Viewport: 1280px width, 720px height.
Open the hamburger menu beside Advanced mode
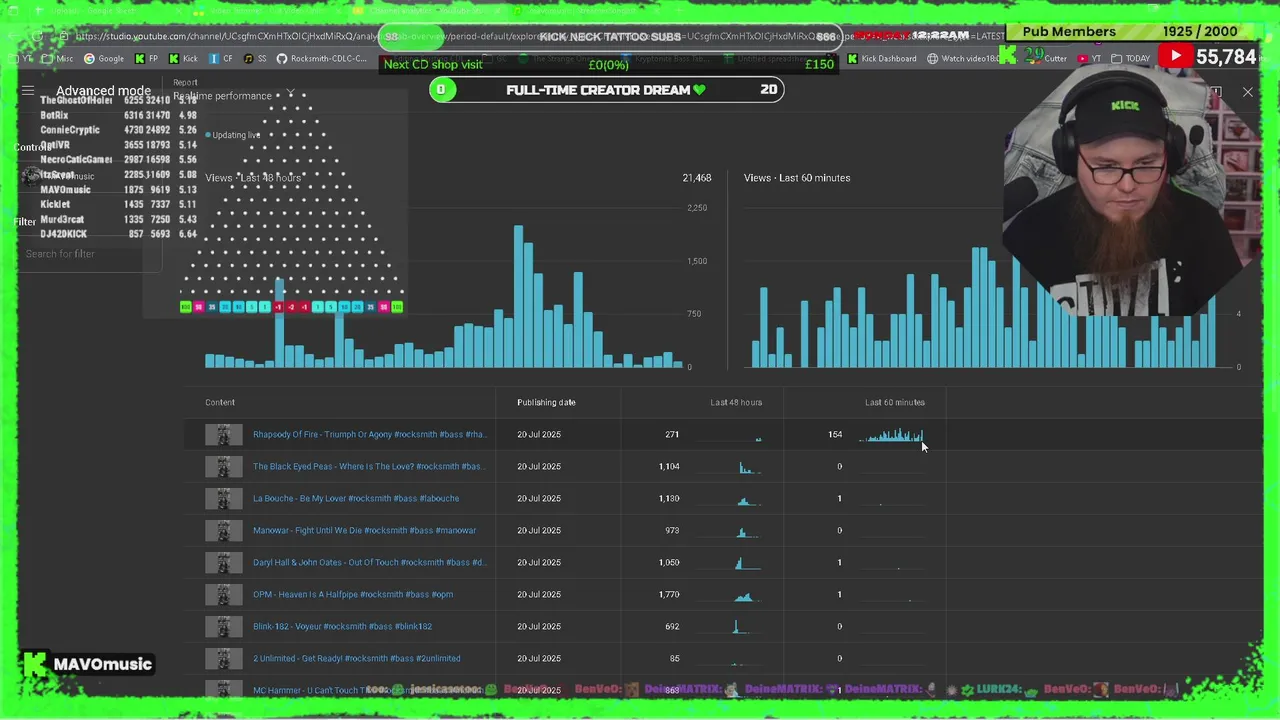tap(28, 91)
